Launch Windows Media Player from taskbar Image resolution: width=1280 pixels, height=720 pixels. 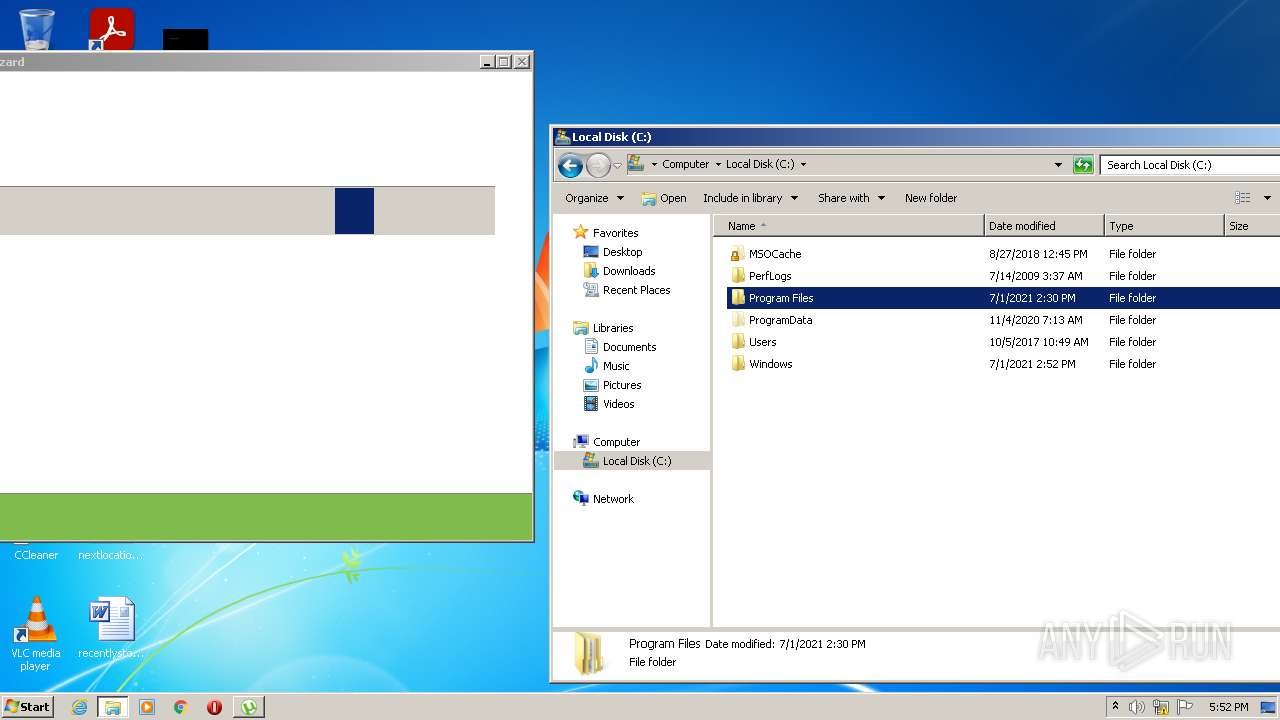click(x=147, y=707)
